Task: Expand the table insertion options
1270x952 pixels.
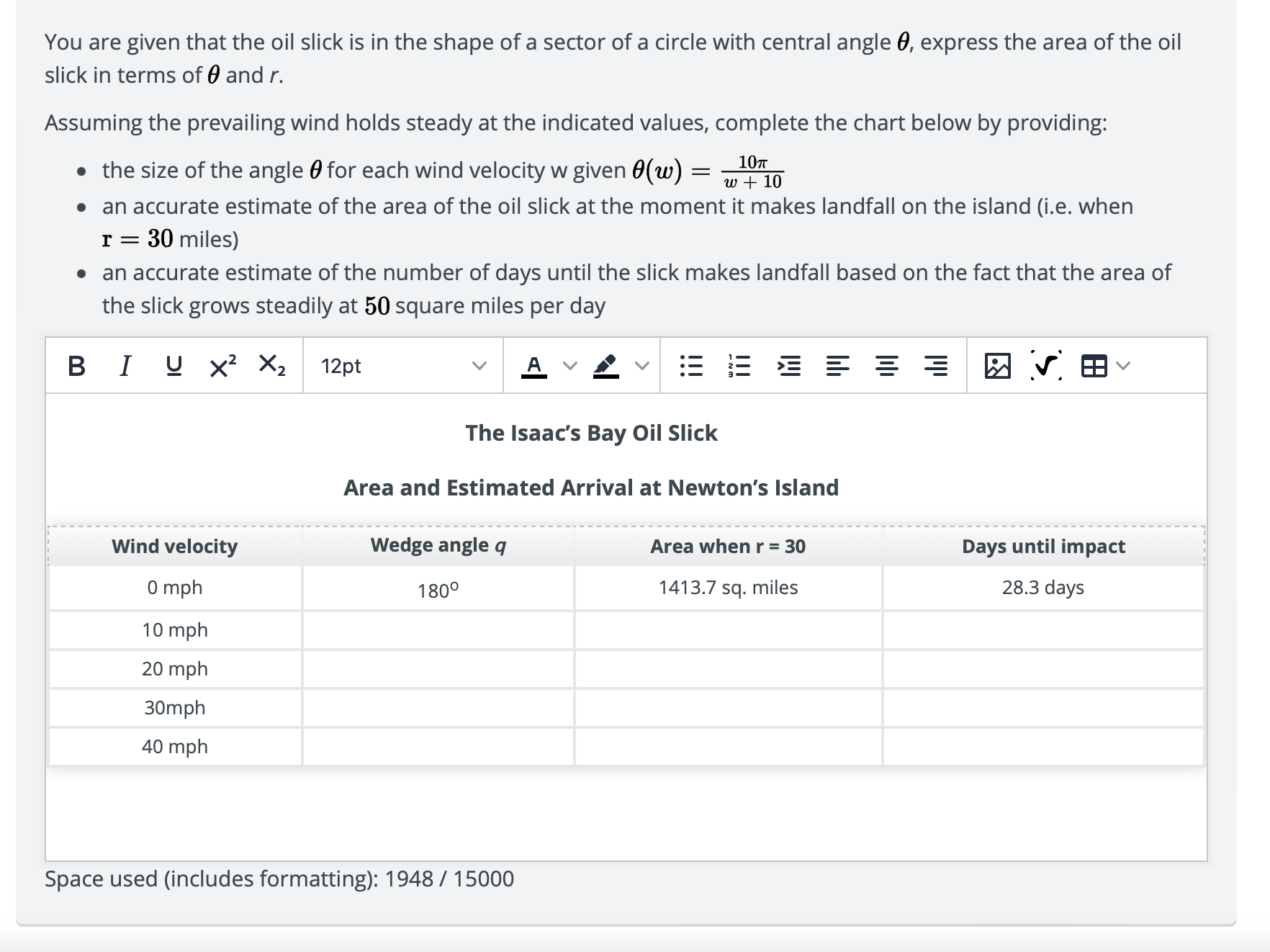Action: tap(1122, 367)
